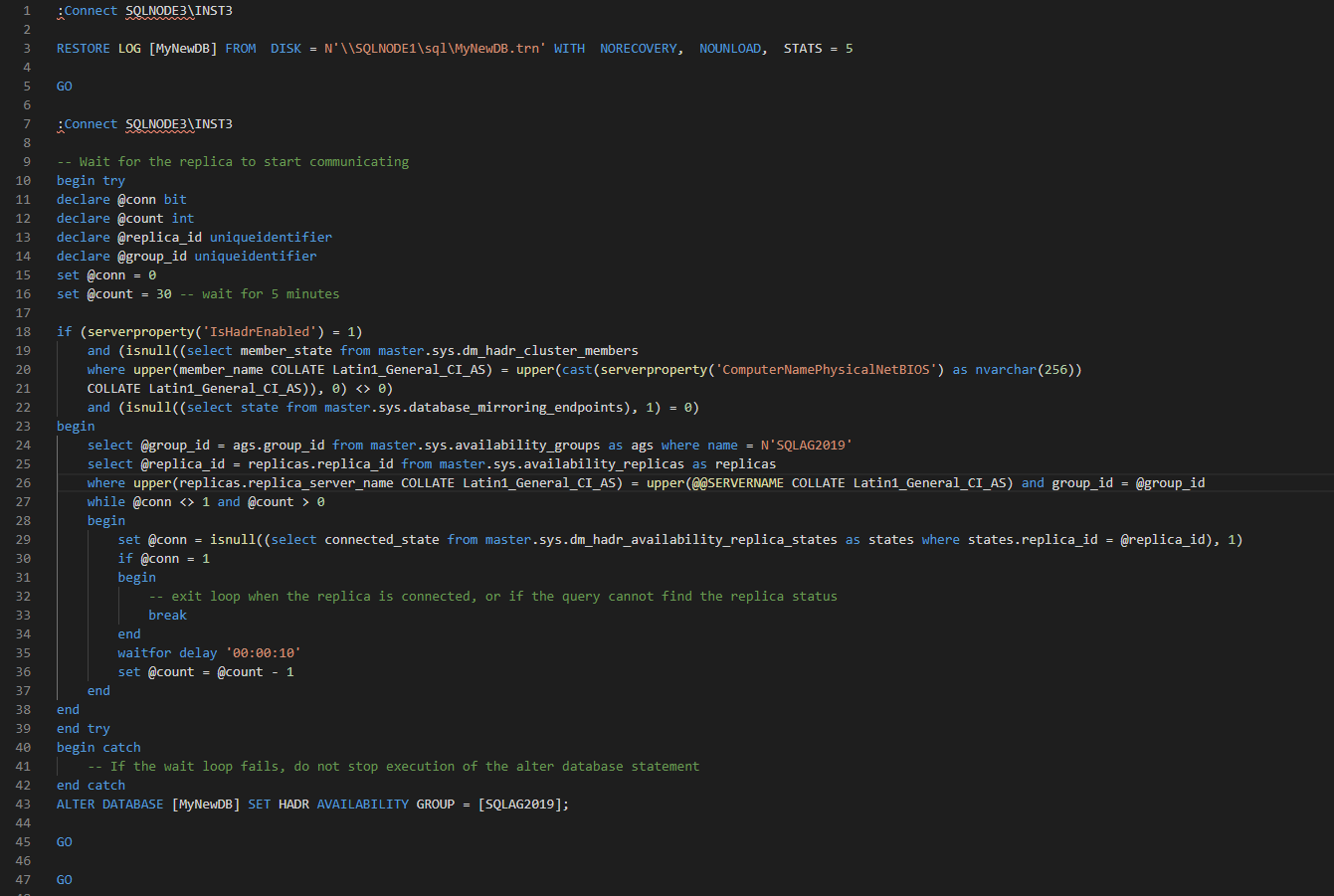Click the GO statement on line 45
The width and height of the screenshot is (1334, 896).
click(x=65, y=841)
